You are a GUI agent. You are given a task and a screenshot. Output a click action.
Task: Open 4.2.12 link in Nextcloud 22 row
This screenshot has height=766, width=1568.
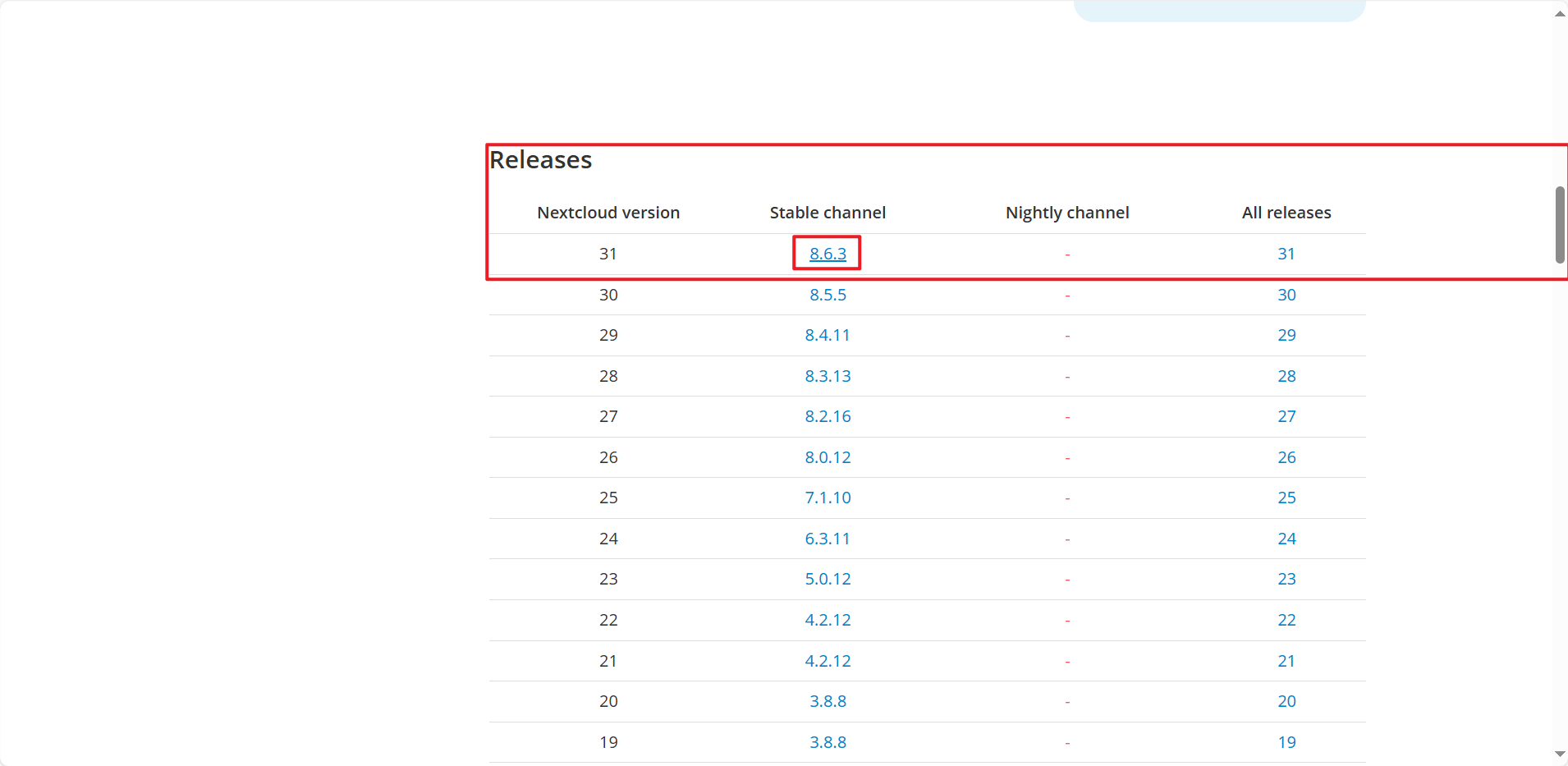(x=828, y=620)
